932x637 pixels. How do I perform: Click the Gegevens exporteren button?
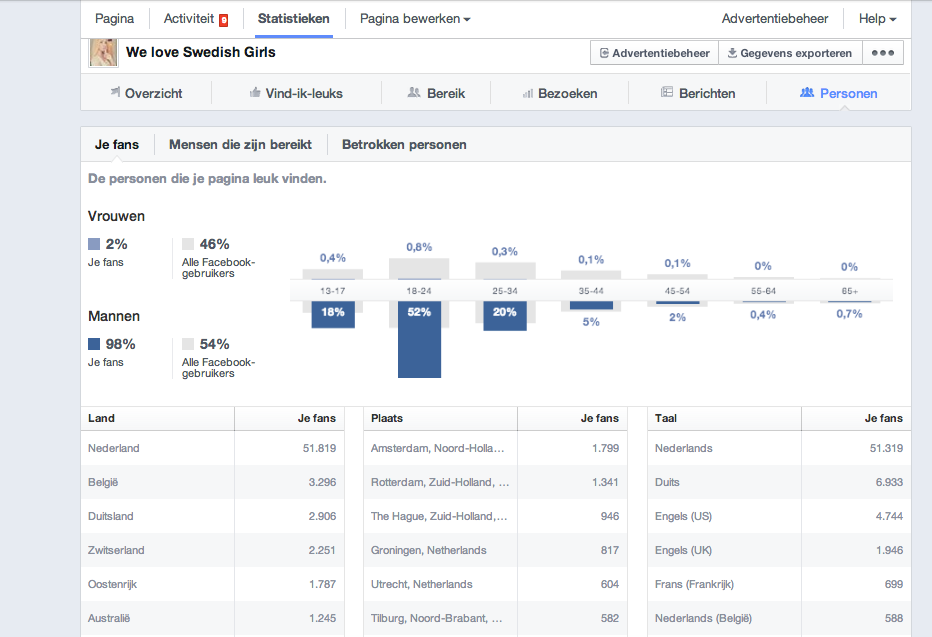click(x=790, y=53)
